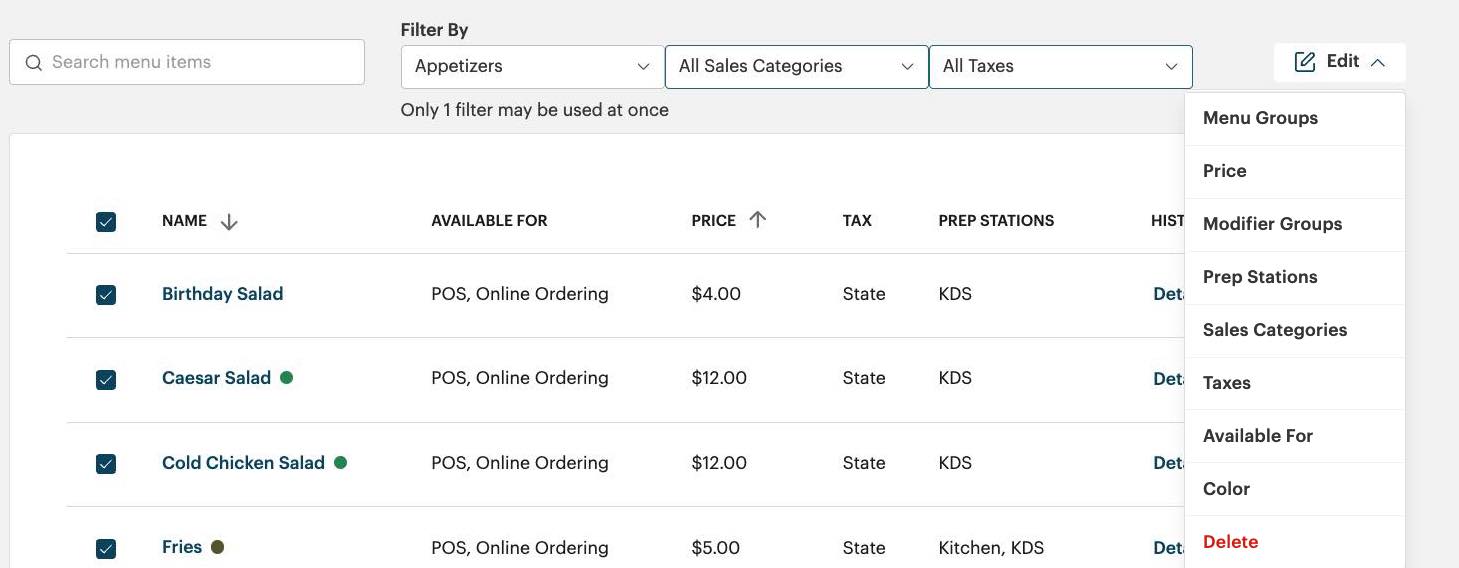Choose Menu Groups from Edit menu

click(x=1260, y=118)
